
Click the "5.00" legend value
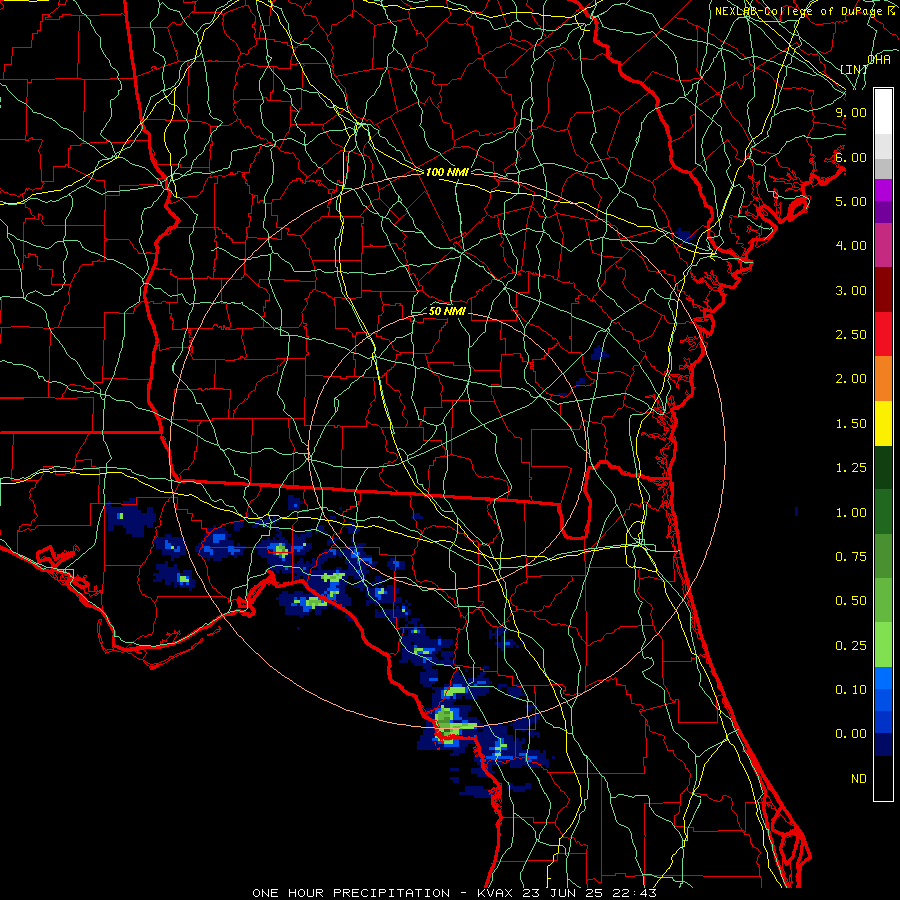pyautogui.click(x=851, y=201)
